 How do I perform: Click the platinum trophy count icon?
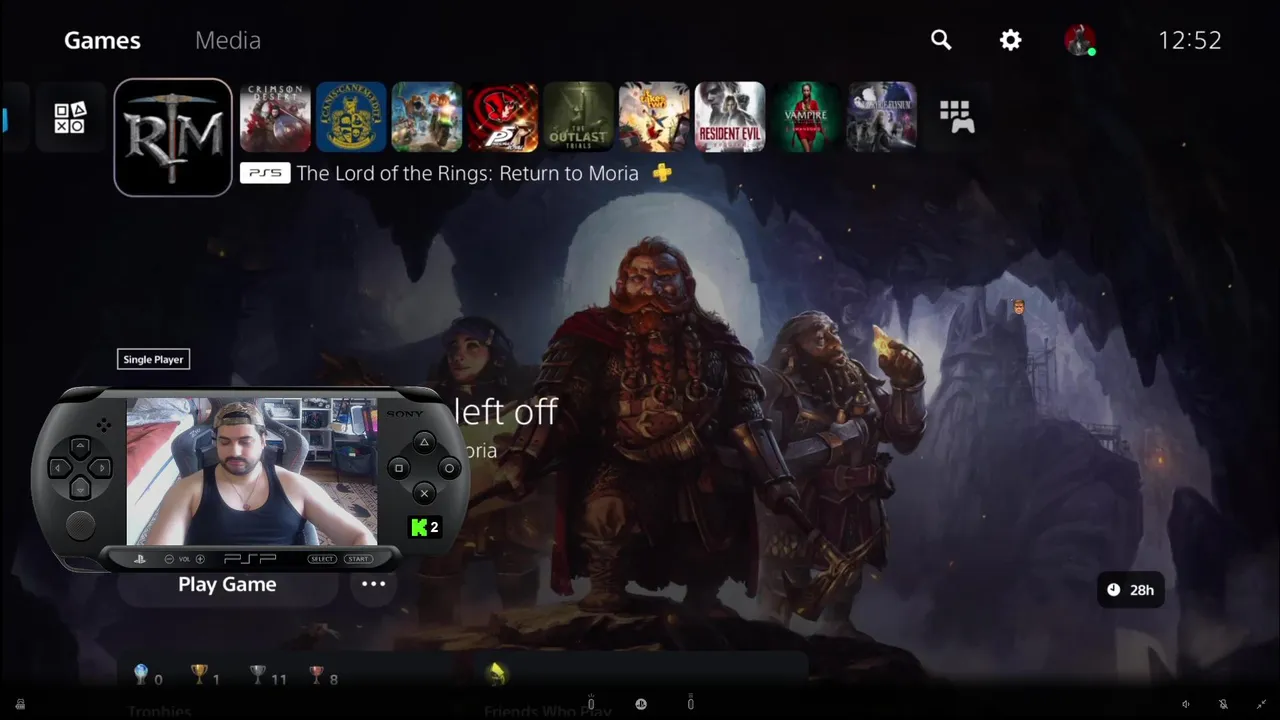coord(141,674)
